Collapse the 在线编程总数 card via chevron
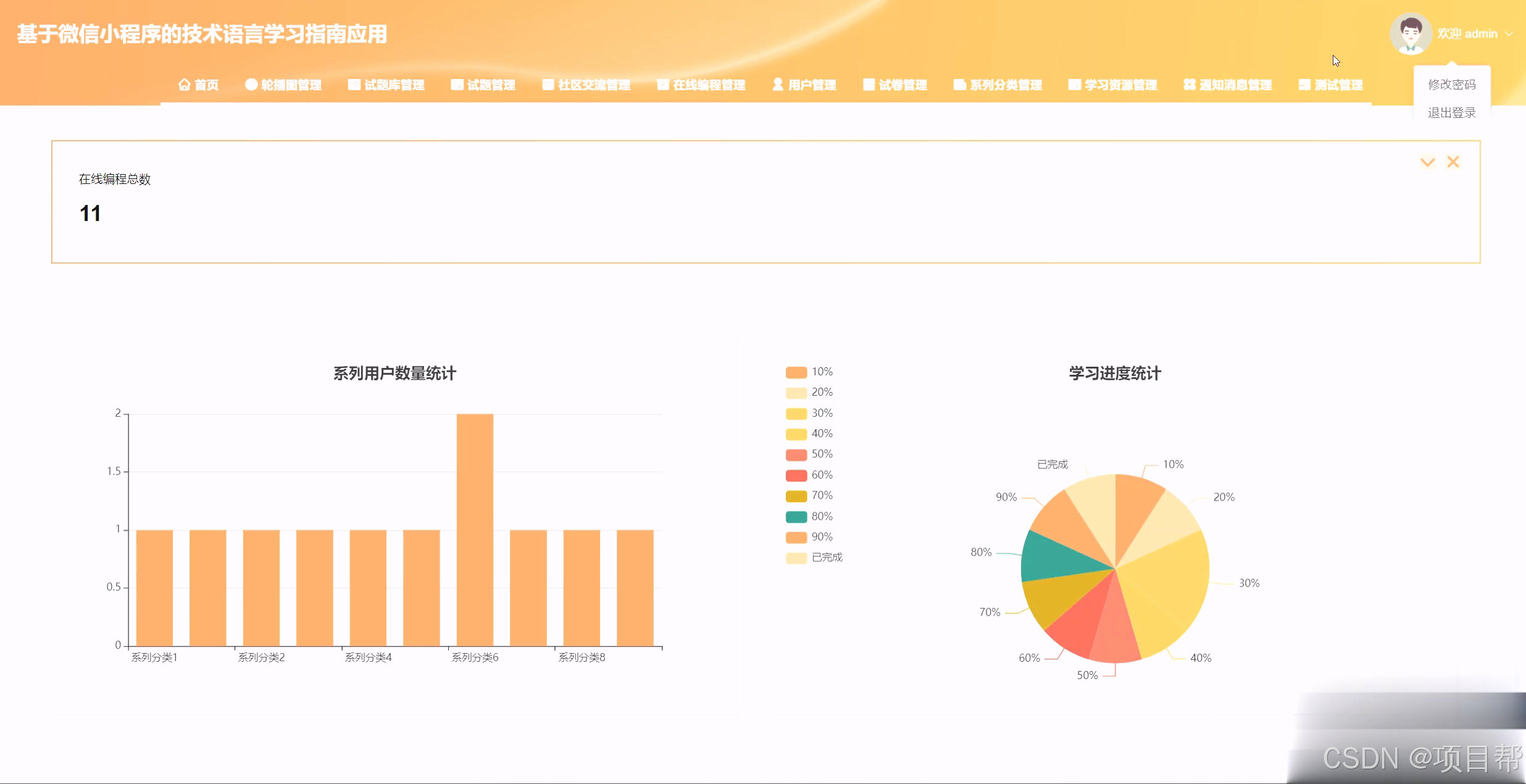The image size is (1526, 784). 1427,162
